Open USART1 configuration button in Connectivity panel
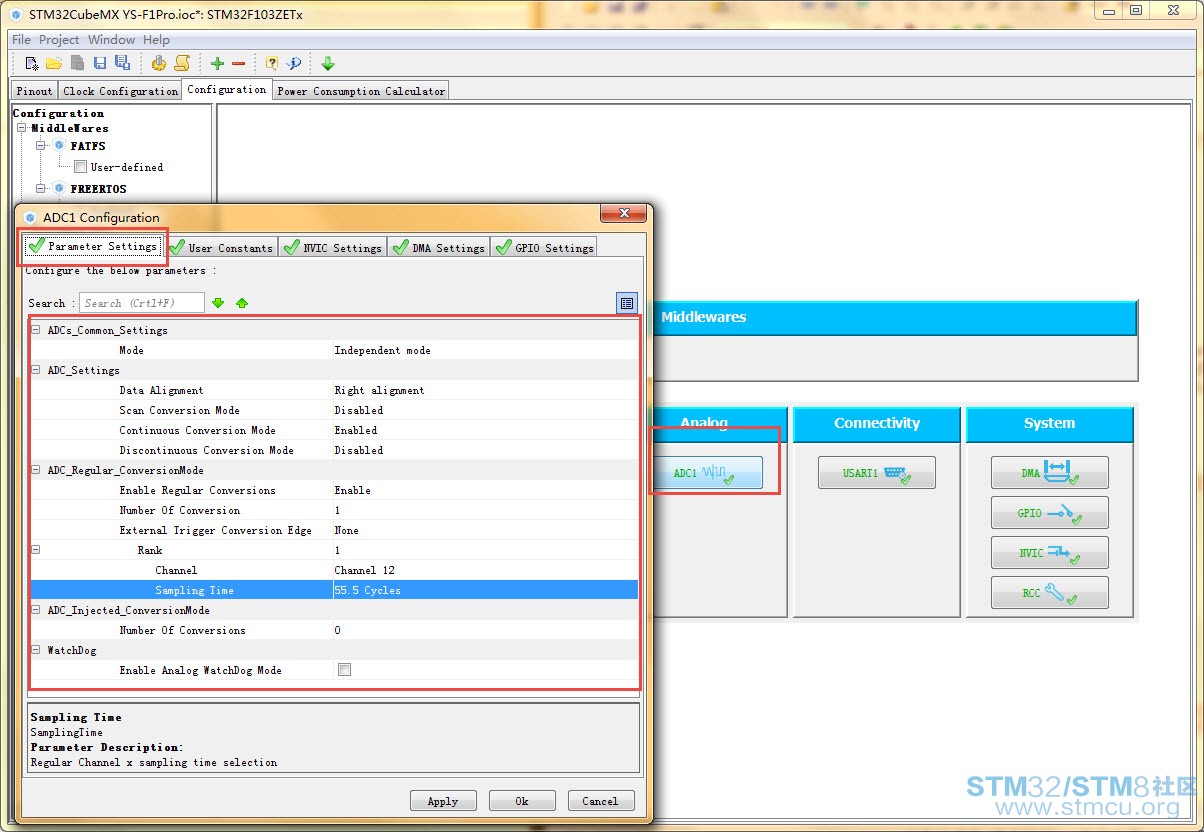1204x832 pixels. (877, 473)
